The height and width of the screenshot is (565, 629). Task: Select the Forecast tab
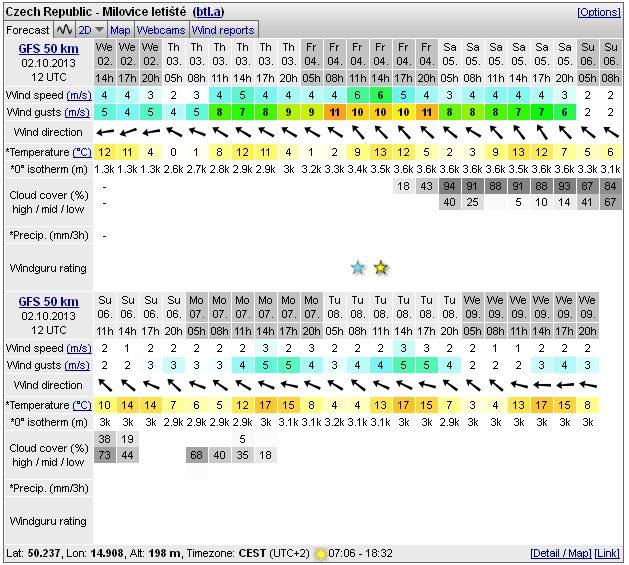point(27,30)
